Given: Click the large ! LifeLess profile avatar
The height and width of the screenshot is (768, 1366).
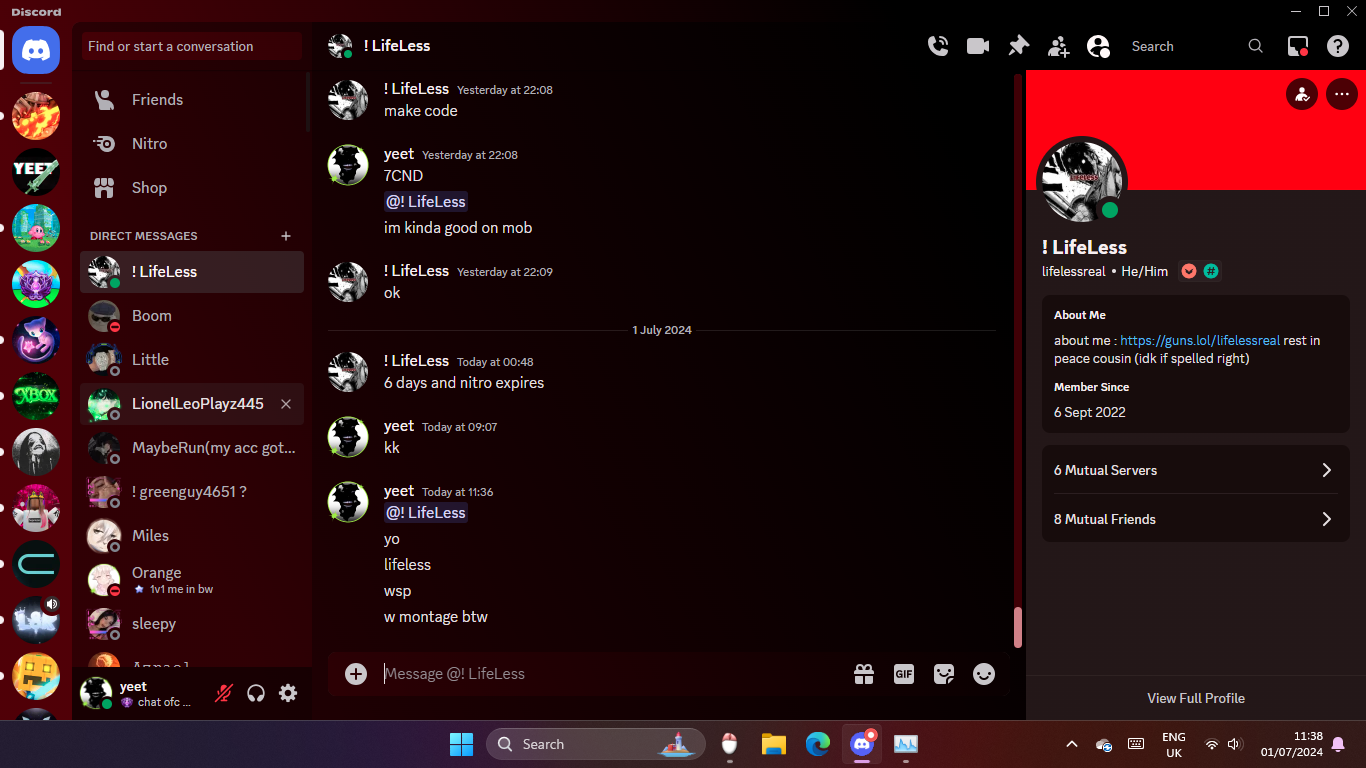Looking at the screenshot, I should click(x=1082, y=181).
